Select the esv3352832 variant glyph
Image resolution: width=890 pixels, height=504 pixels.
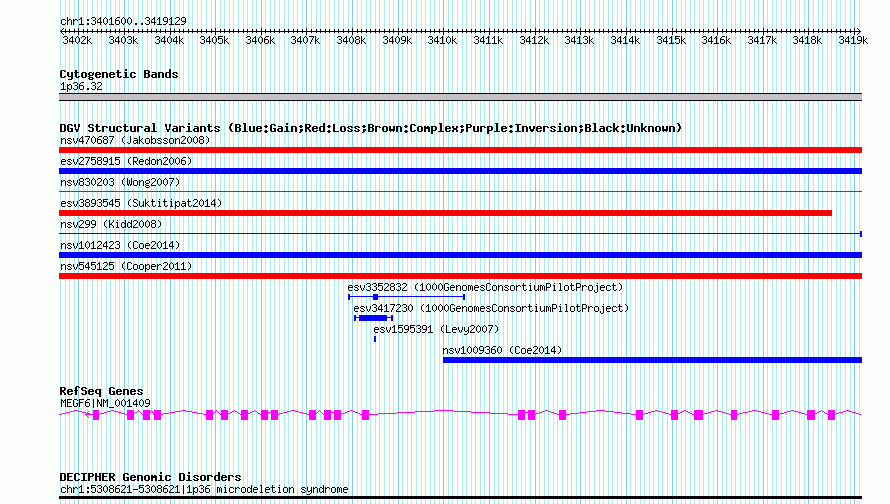[406, 297]
